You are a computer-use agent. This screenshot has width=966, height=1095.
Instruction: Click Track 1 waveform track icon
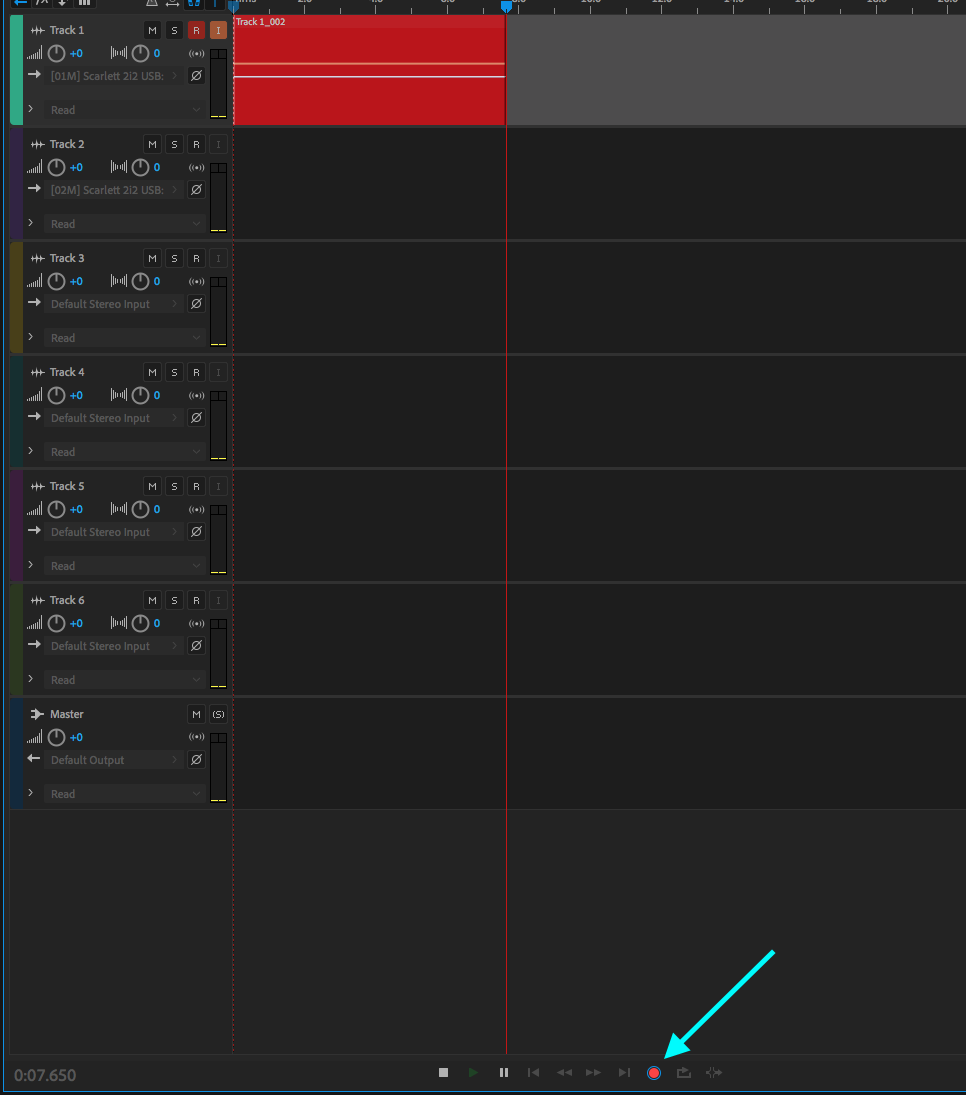38,31
